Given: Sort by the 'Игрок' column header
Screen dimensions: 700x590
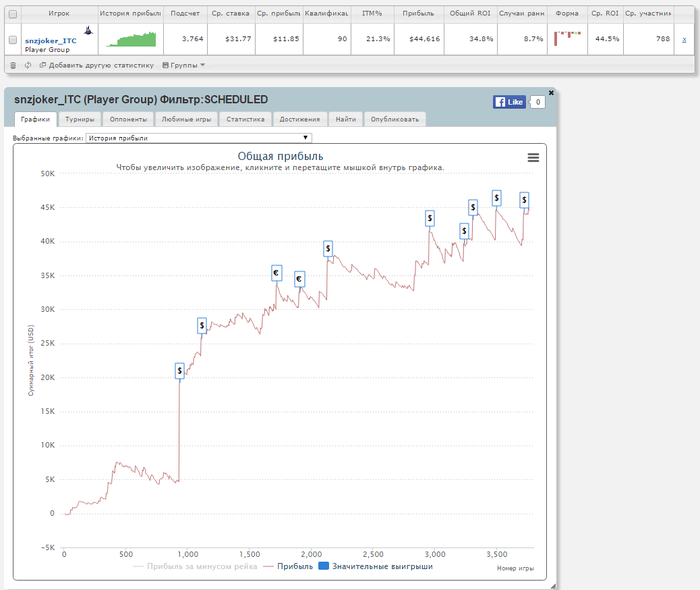Looking at the screenshot, I should [x=59, y=13].
